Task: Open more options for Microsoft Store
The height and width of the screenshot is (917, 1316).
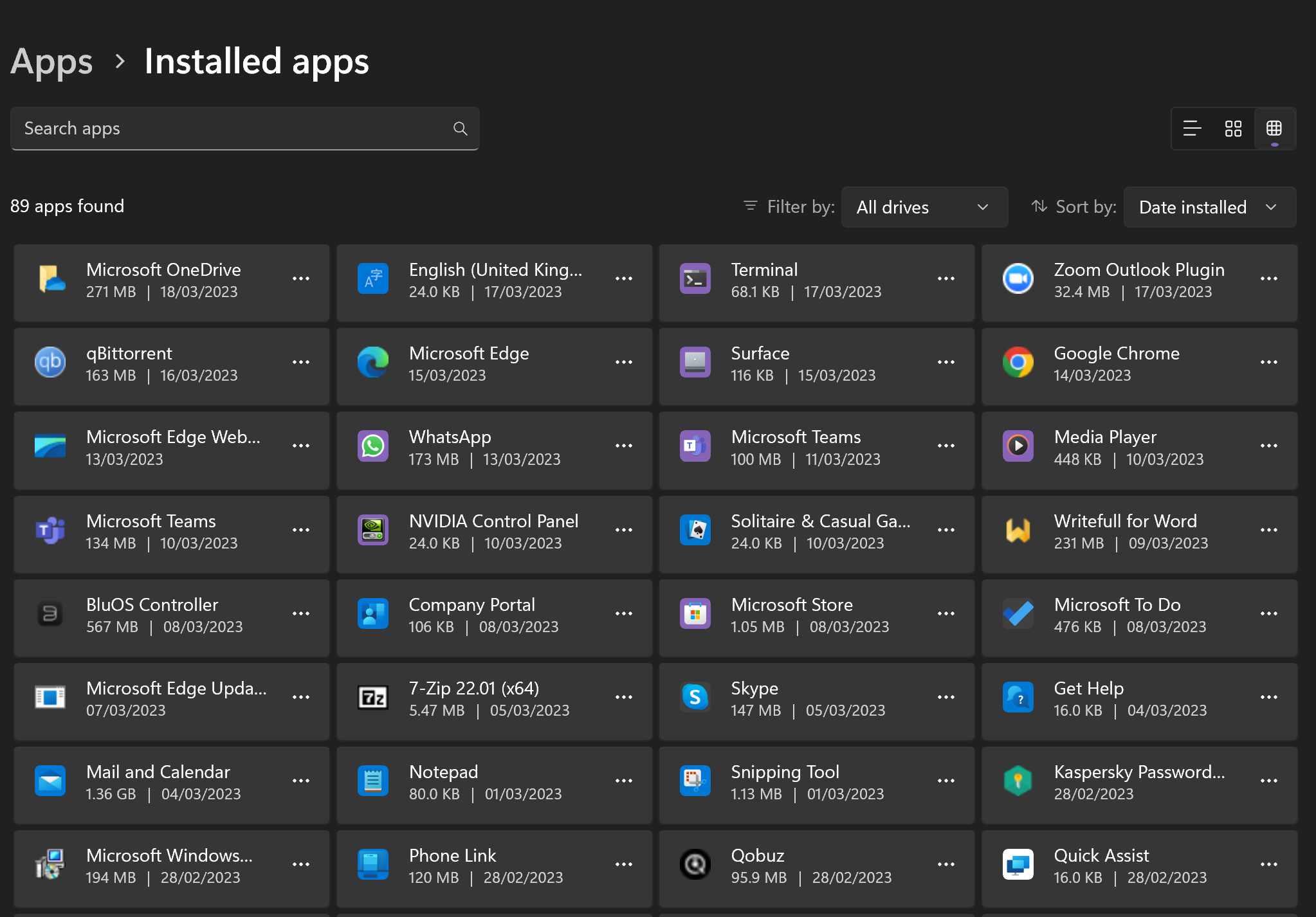Action: coord(946,614)
